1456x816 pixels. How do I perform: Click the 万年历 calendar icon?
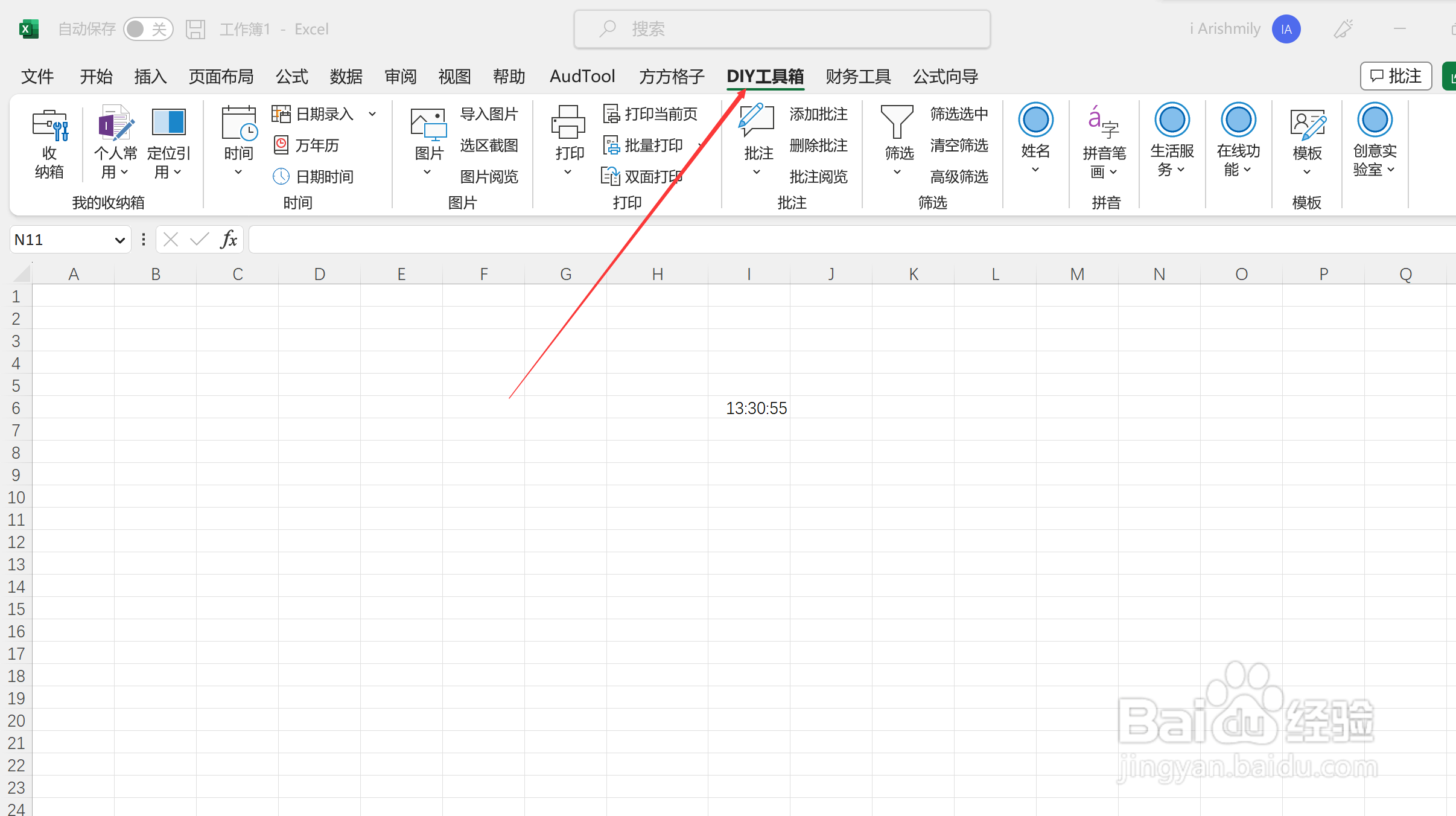281,145
